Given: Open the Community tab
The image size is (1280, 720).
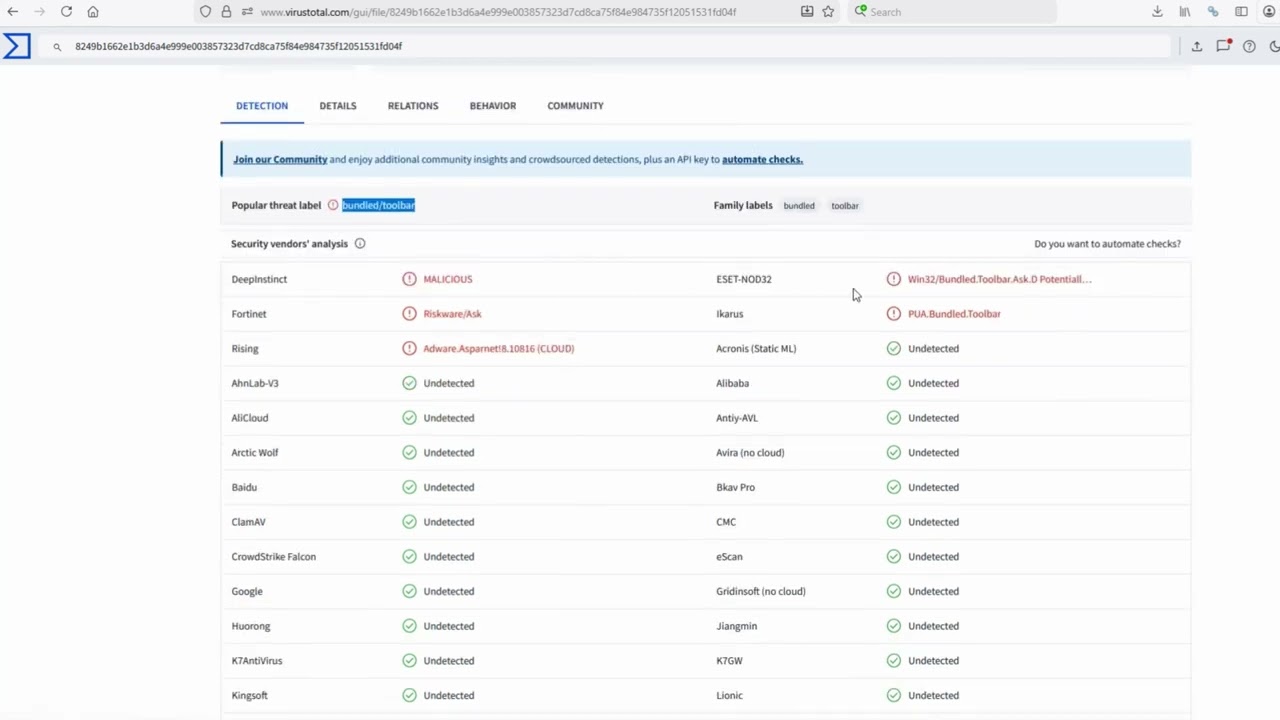Looking at the screenshot, I should (575, 105).
